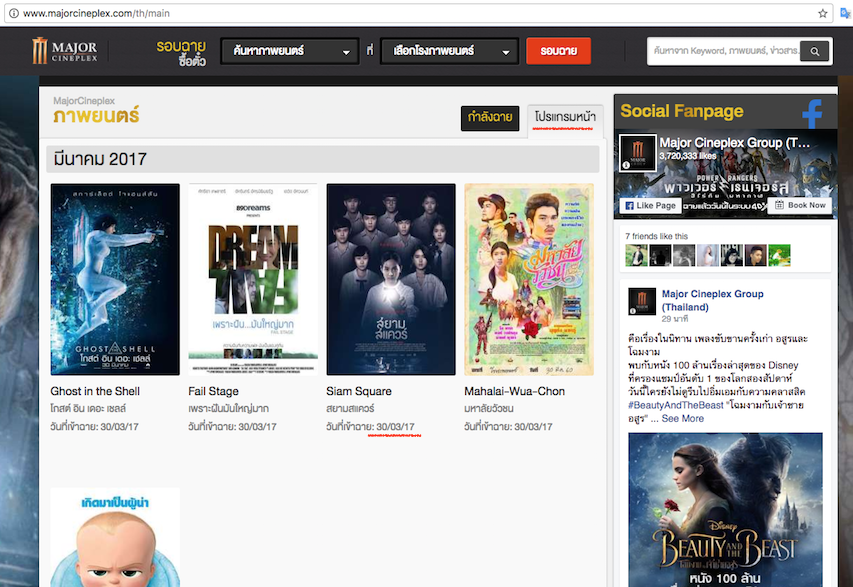Click the 7 friends like this text
The image size is (853, 587).
coord(656,236)
